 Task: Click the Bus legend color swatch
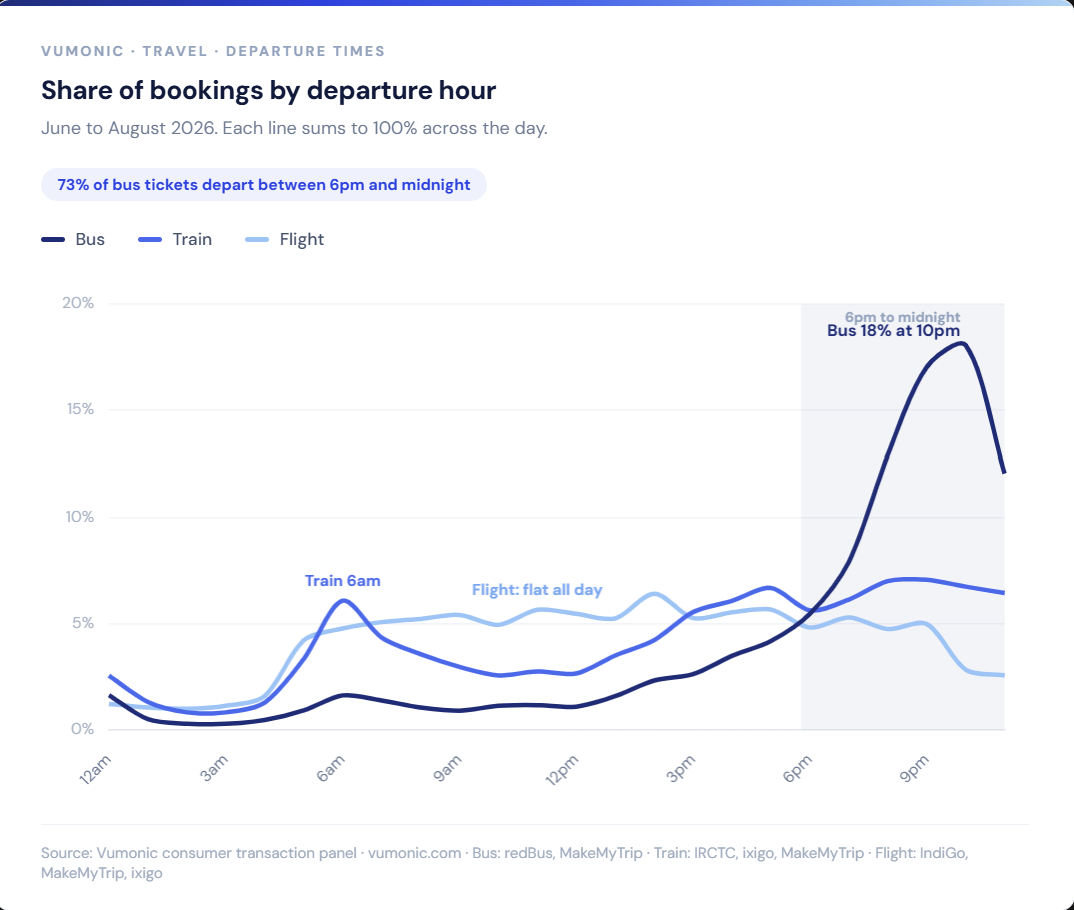pos(53,240)
